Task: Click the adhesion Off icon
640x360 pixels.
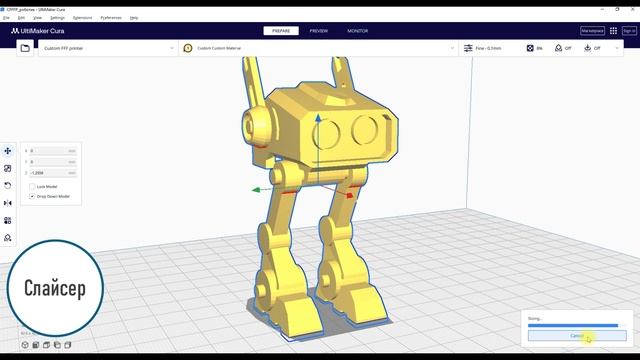Action: click(x=587, y=48)
